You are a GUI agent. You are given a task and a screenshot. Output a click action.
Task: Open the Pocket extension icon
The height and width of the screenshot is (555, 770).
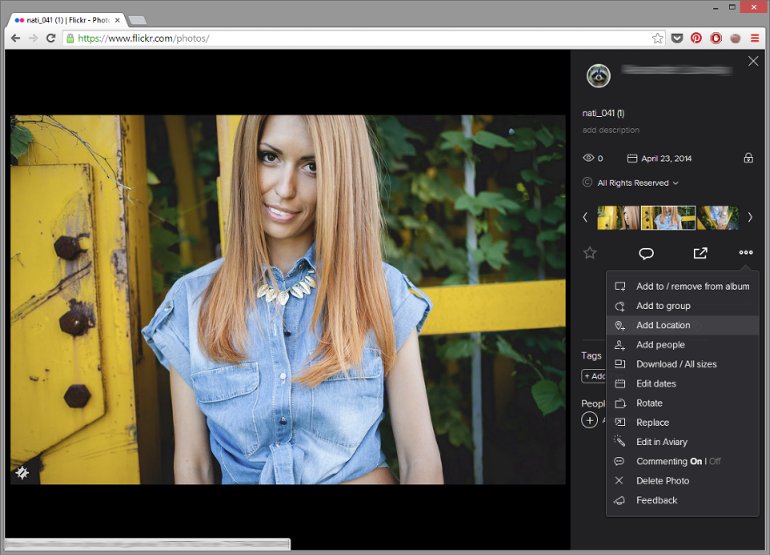pyautogui.click(x=677, y=38)
